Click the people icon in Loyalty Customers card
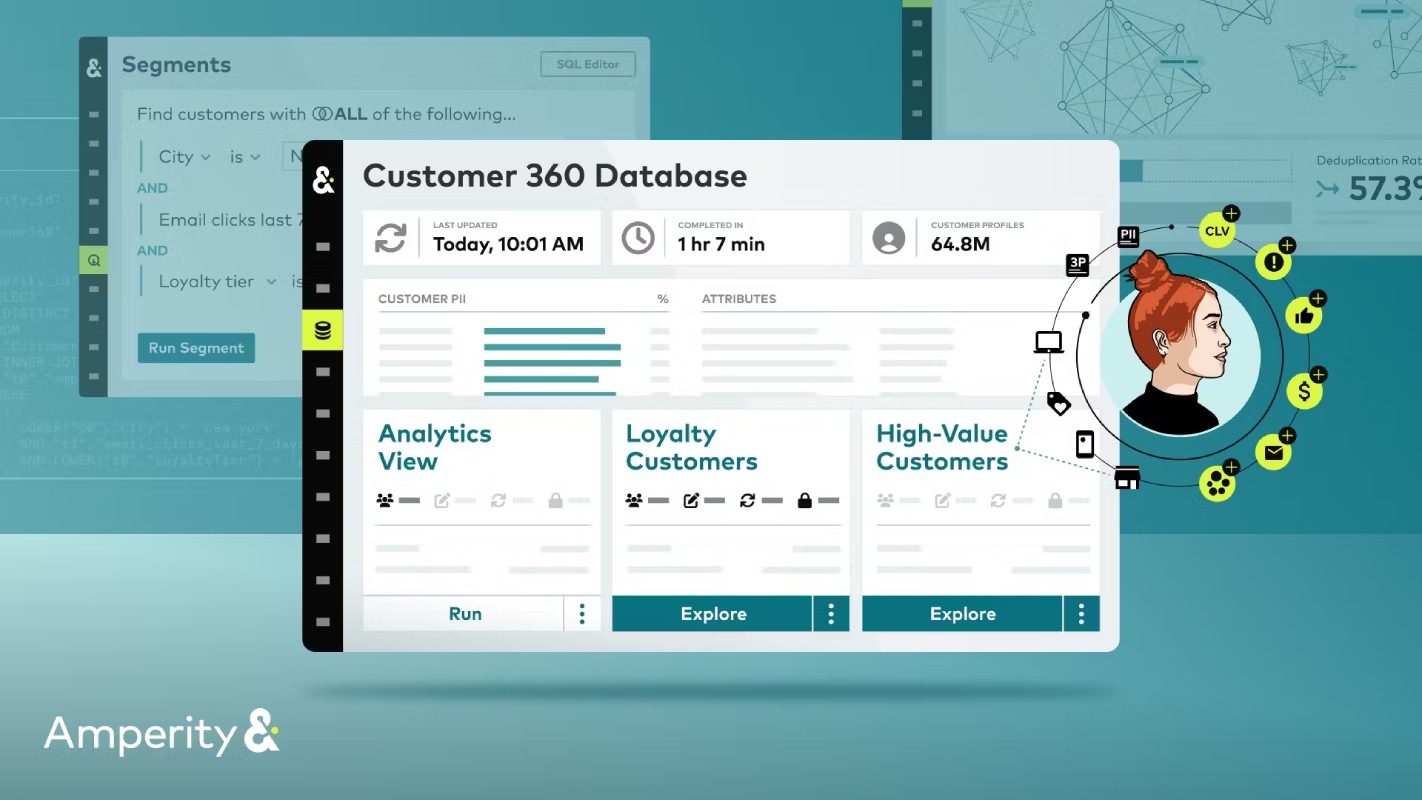The width and height of the screenshot is (1422, 800). coord(634,500)
